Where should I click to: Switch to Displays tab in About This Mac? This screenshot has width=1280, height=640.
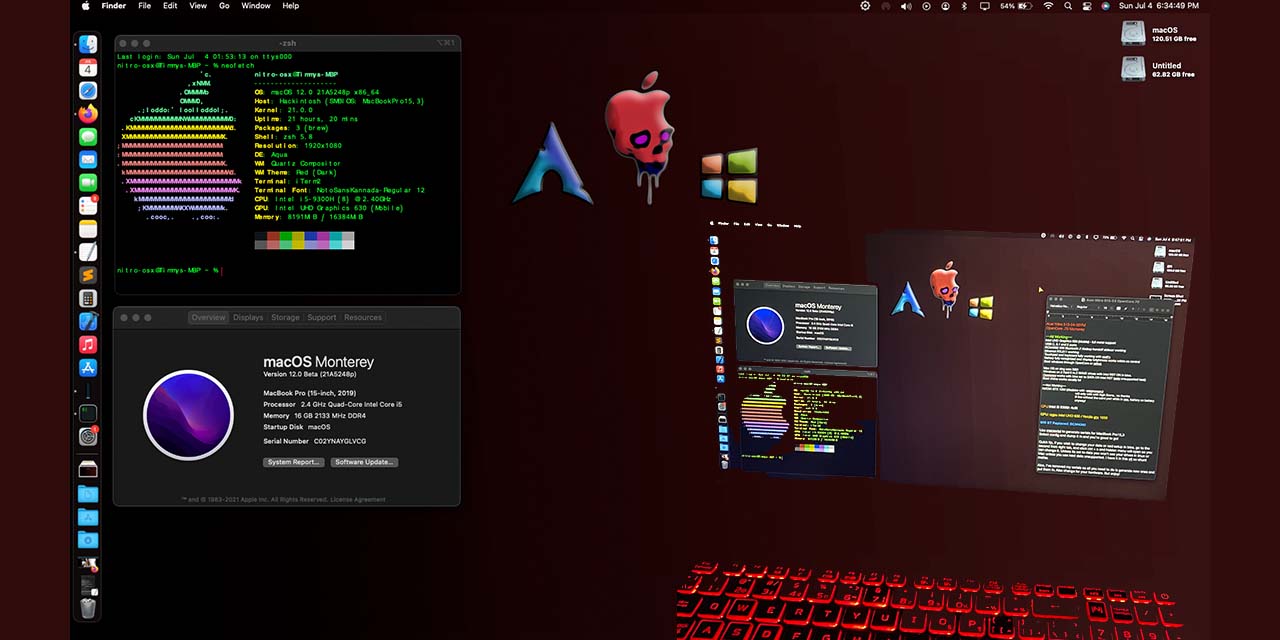248,318
